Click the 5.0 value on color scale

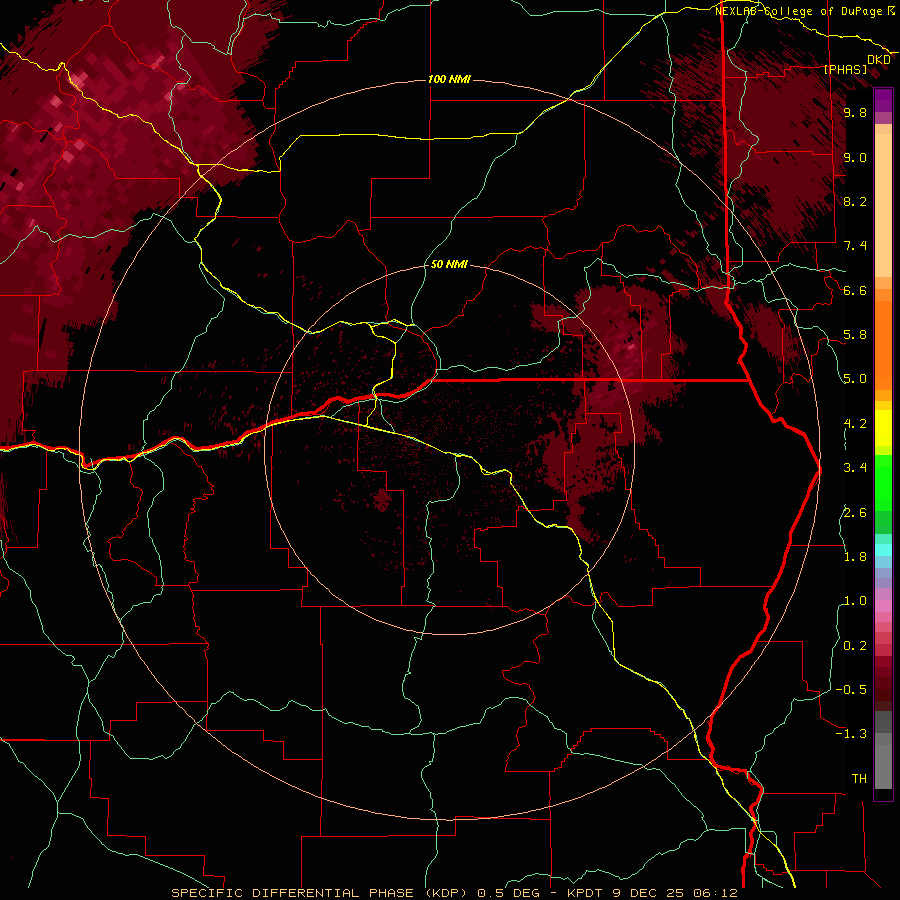pos(855,379)
